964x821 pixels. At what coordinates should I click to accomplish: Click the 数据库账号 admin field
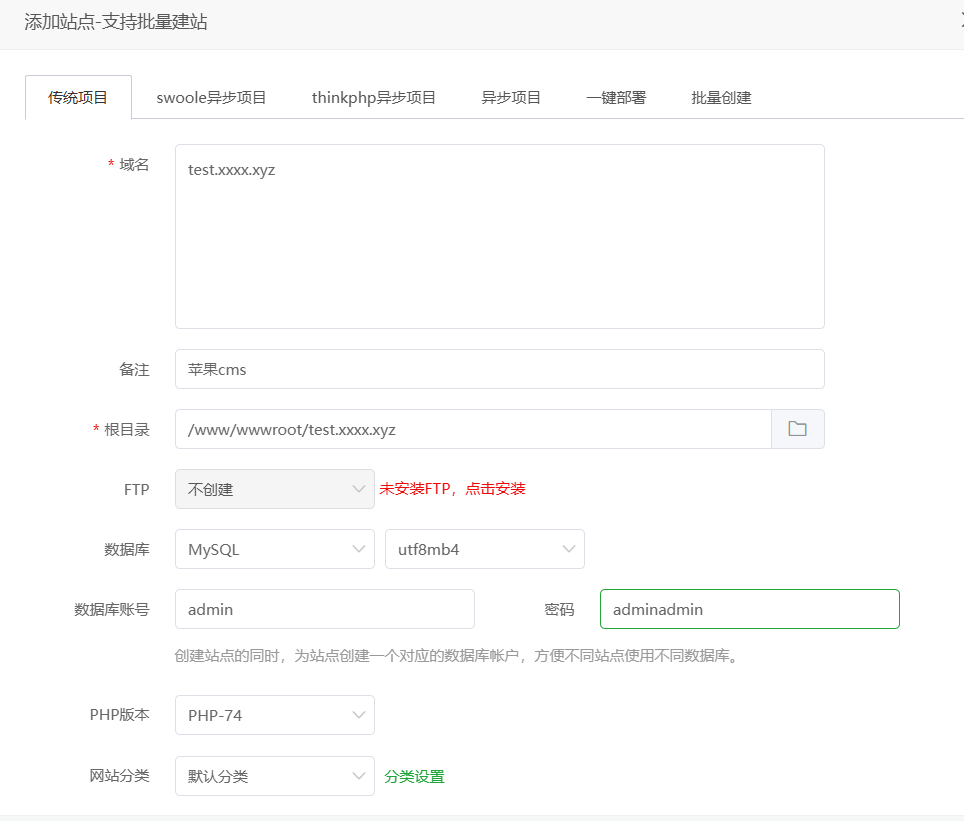coord(324,609)
